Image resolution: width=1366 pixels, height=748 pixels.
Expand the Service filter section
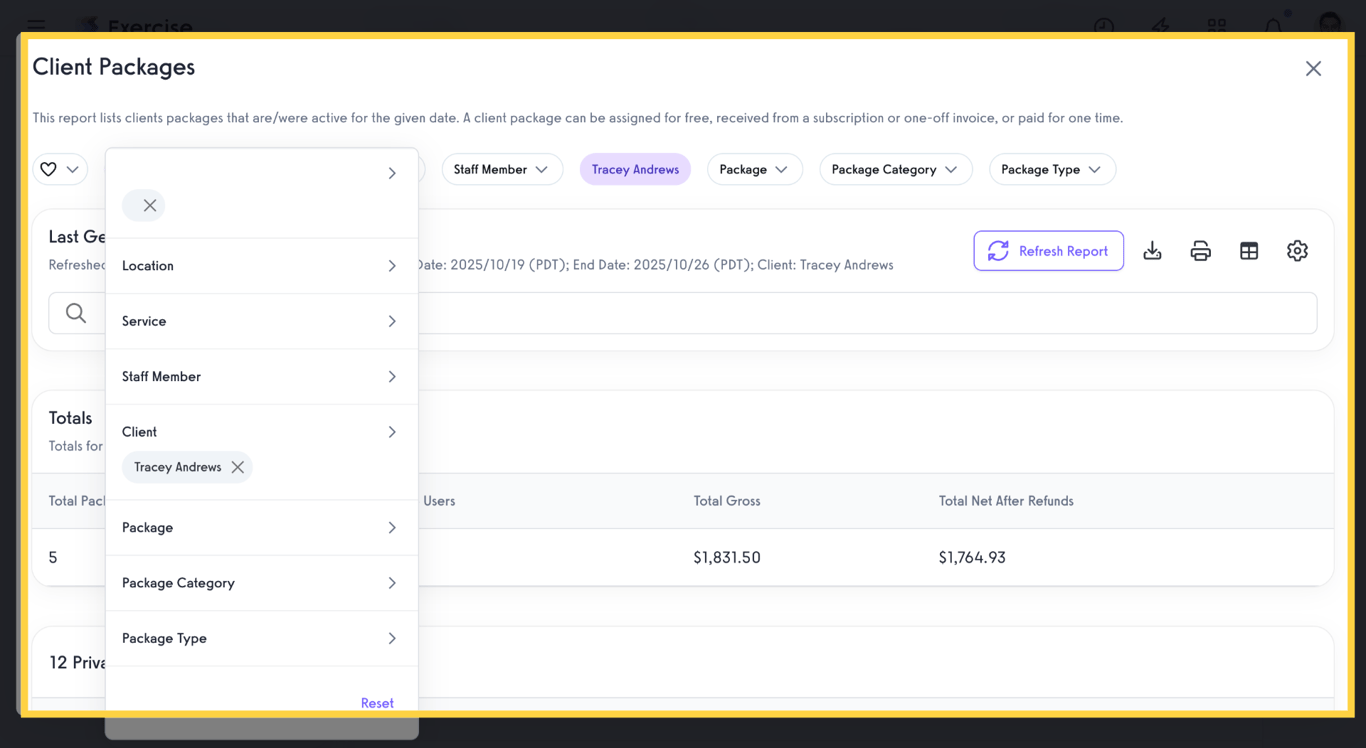click(260, 321)
